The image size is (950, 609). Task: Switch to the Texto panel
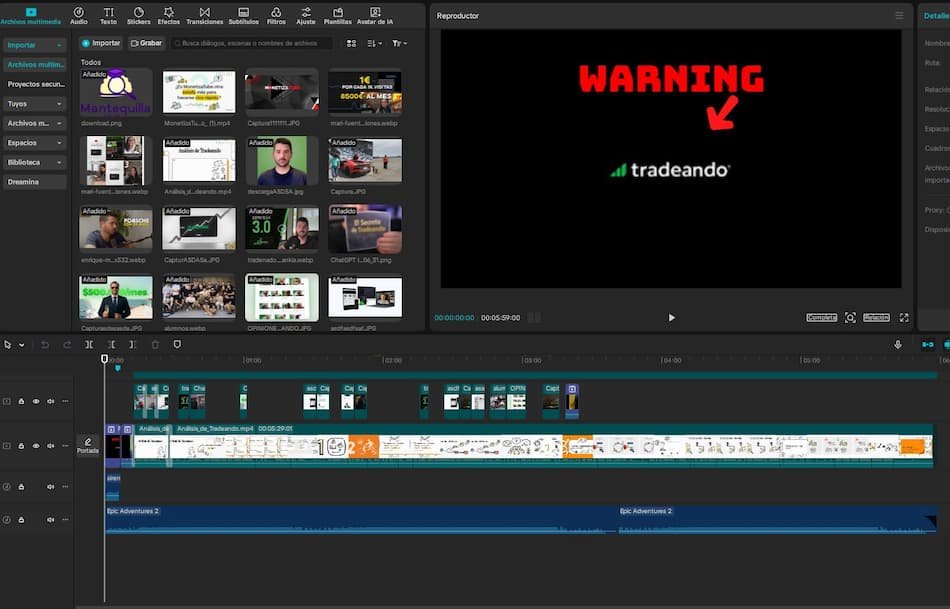(x=107, y=13)
